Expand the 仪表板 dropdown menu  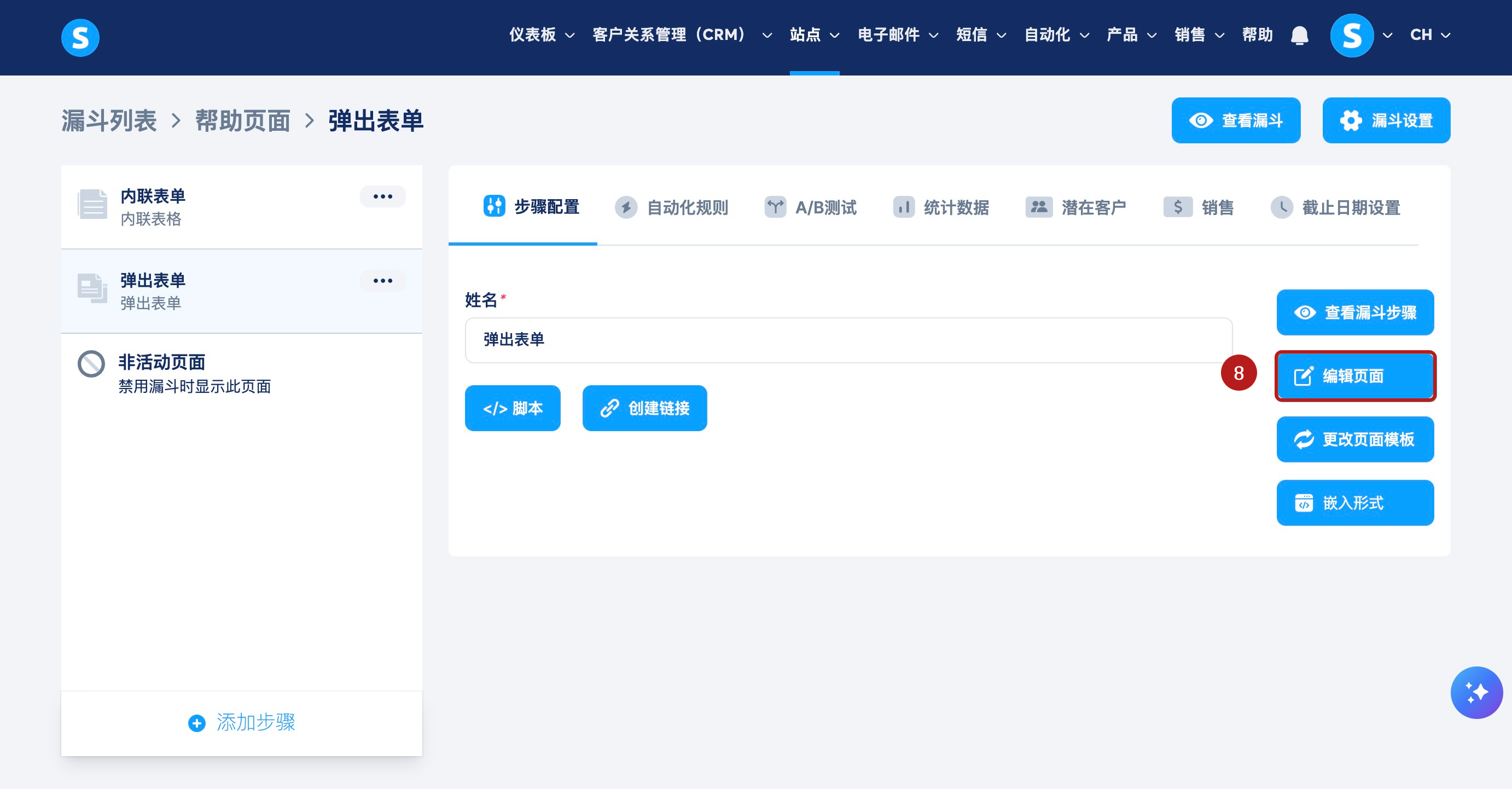542,35
